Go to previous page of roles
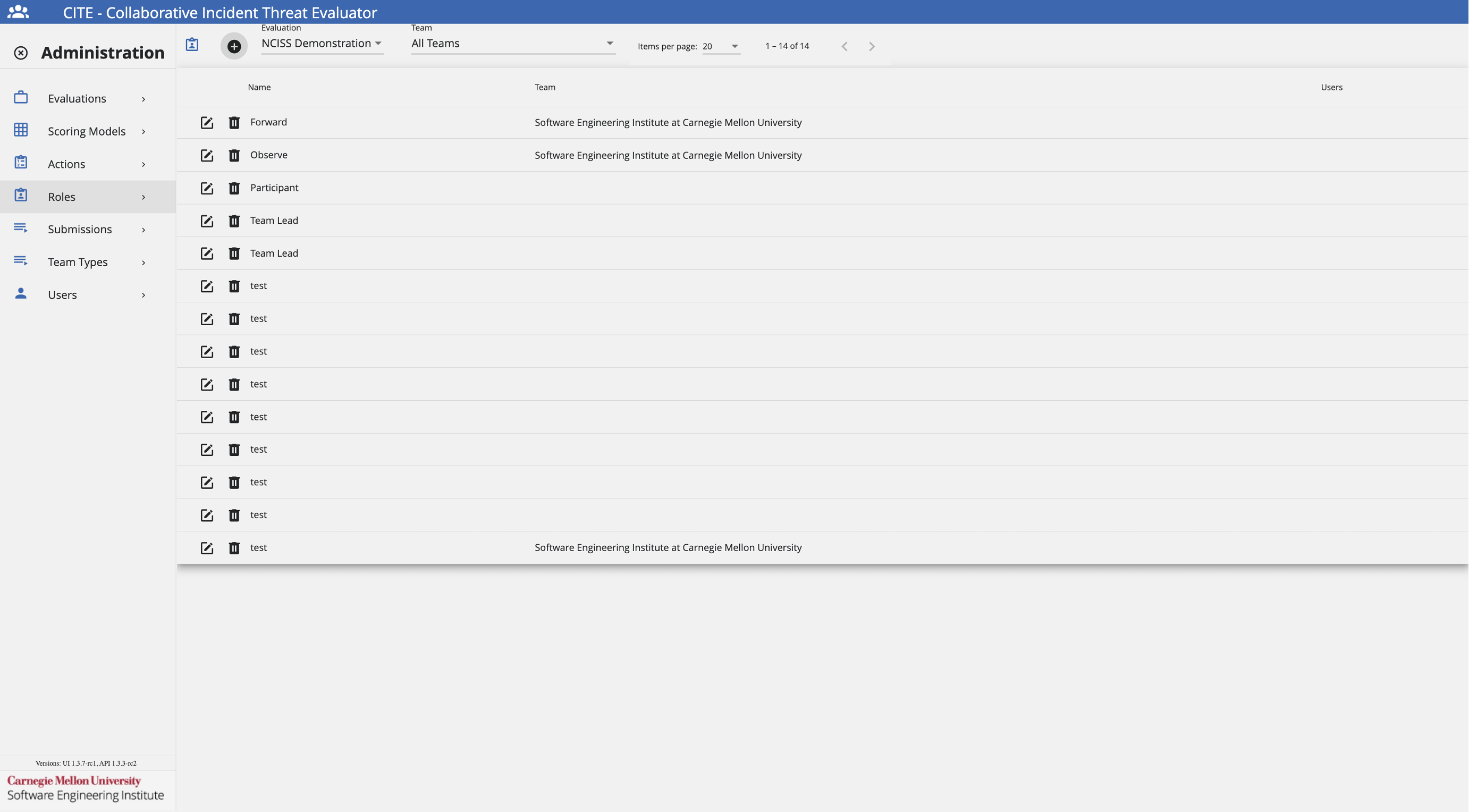 click(845, 46)
